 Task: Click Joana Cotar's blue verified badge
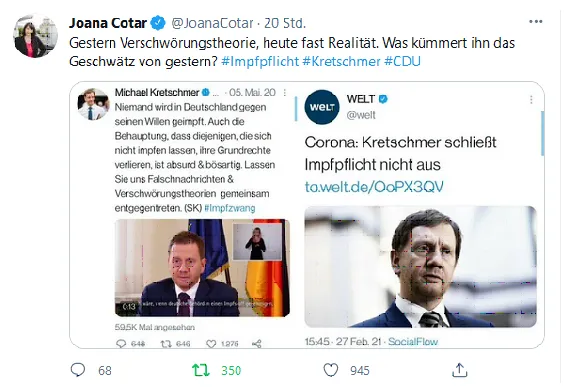(159, 23)
